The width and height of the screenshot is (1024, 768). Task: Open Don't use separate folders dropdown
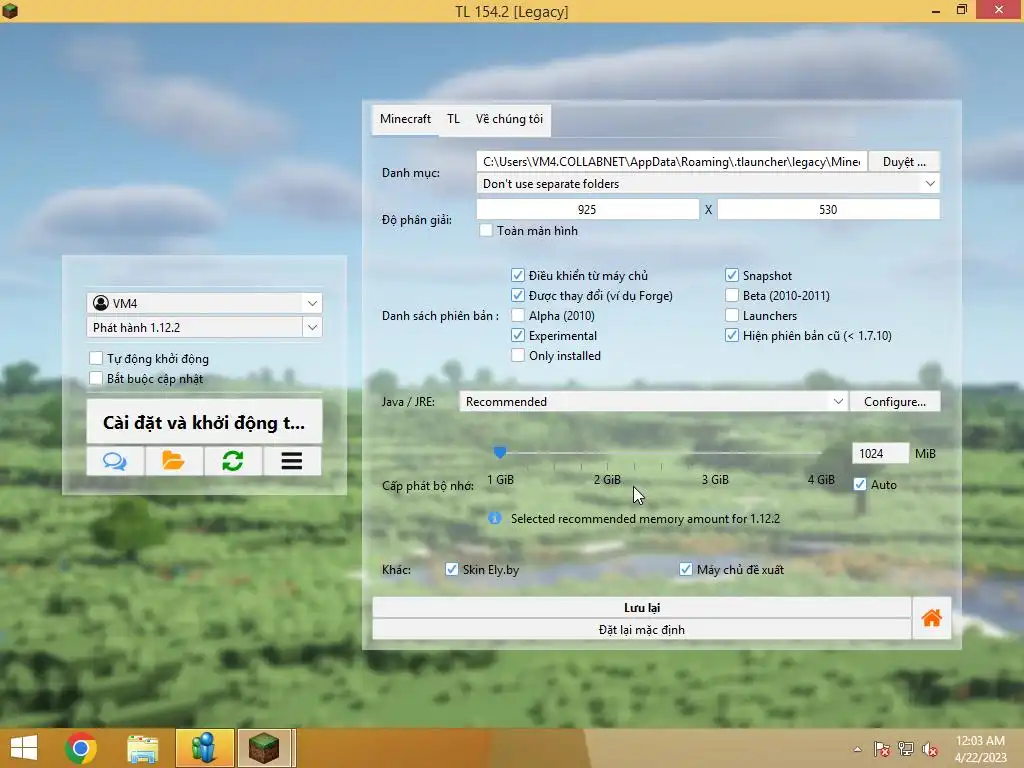(708, 184)
